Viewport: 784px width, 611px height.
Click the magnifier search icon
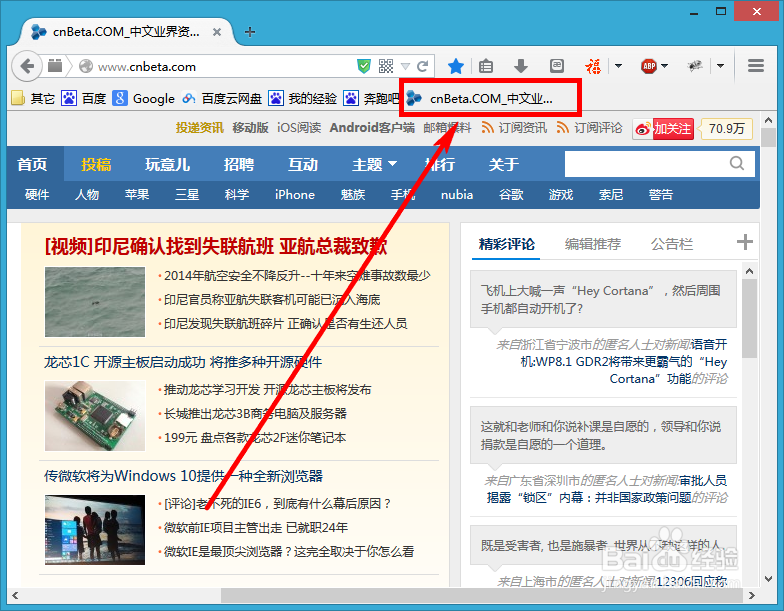(x=737, y=164)
